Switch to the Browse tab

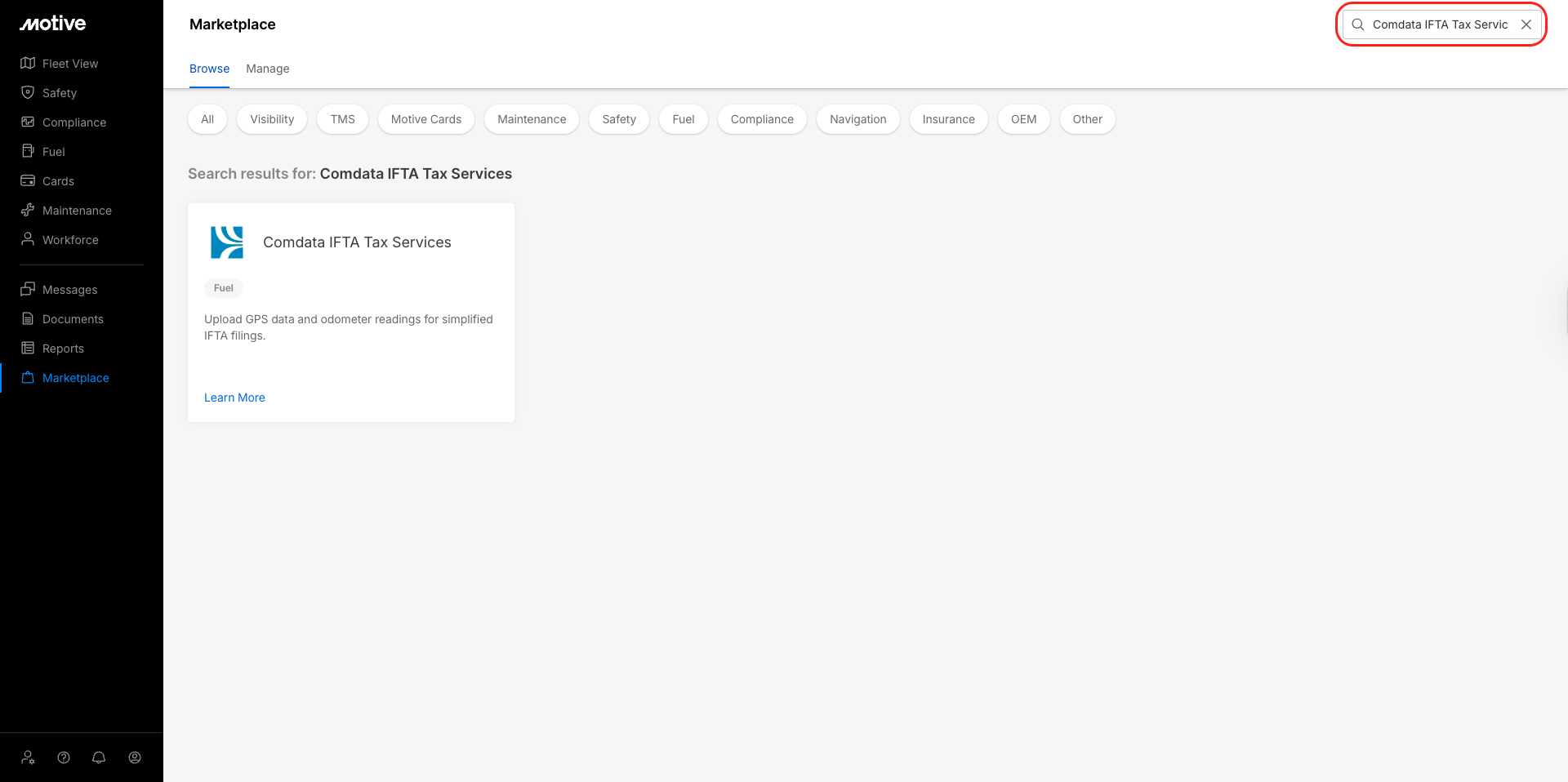pyautogui.click(x=209, y=69)
